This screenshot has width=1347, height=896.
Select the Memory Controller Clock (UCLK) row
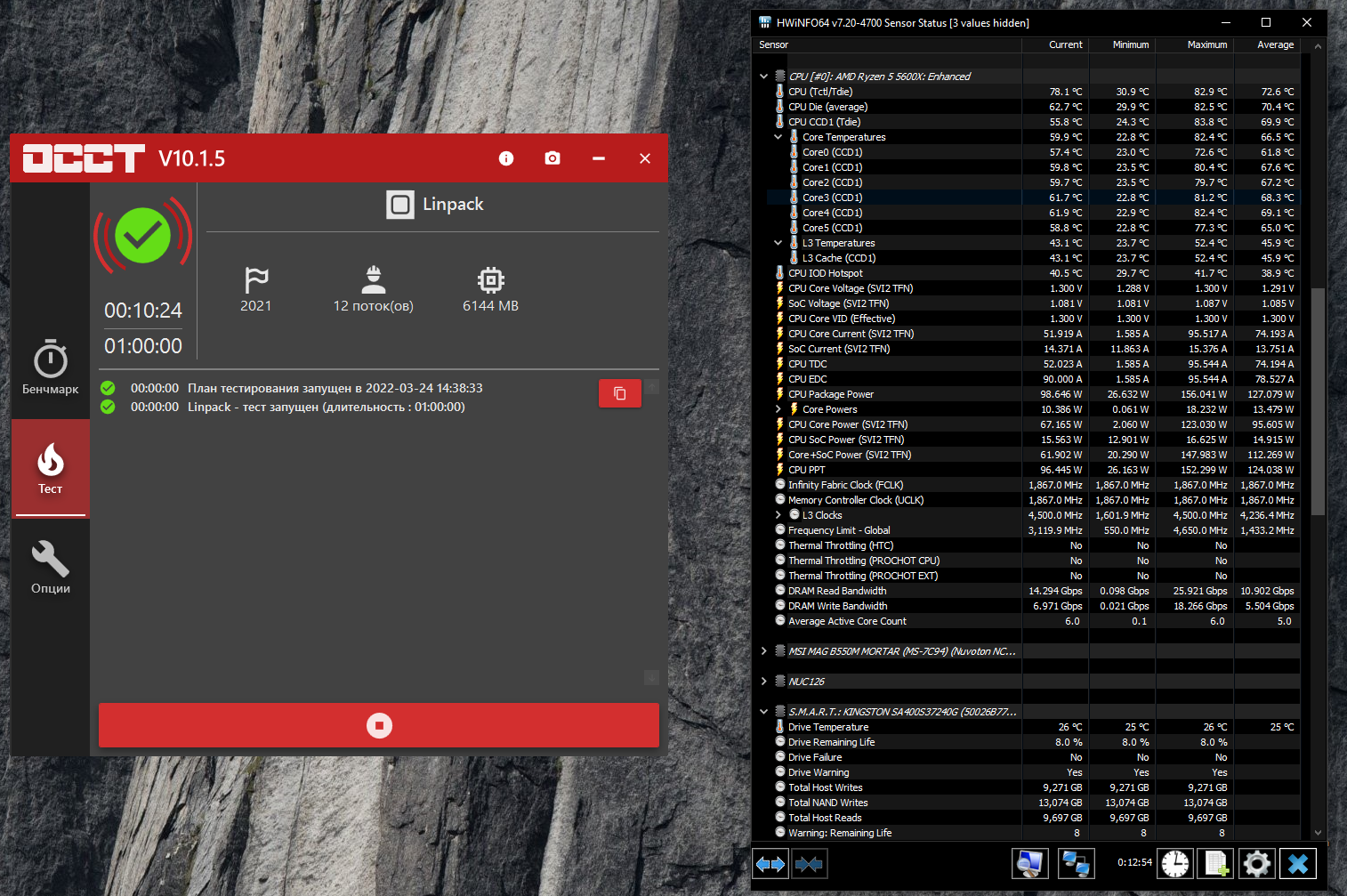tap(1027, 500)
